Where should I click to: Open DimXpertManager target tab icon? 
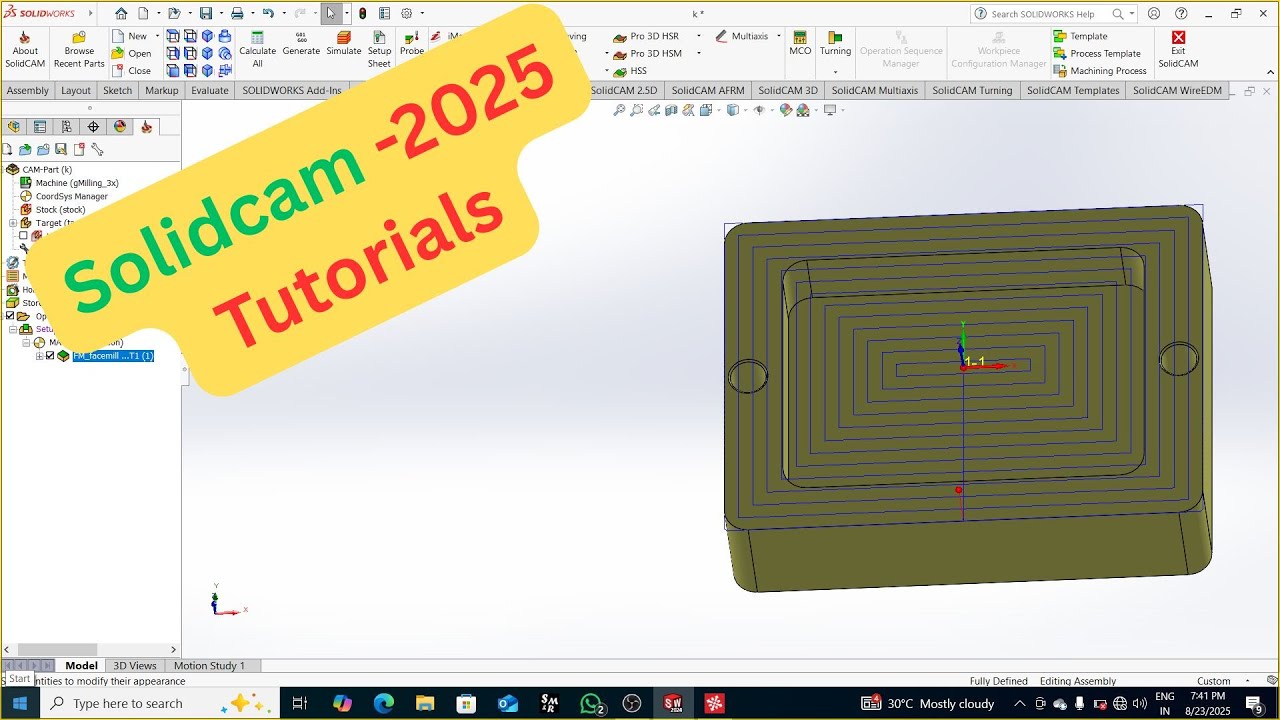click(x=93, y=127)
